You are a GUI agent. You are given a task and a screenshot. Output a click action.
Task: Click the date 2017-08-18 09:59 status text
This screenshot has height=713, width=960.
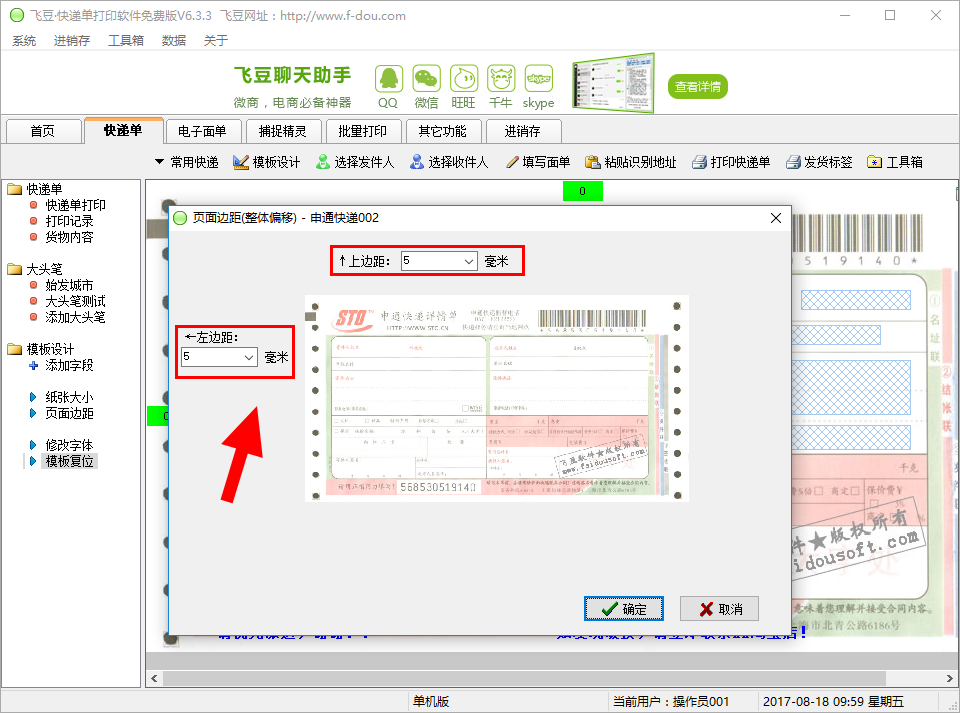coord(833,701)
